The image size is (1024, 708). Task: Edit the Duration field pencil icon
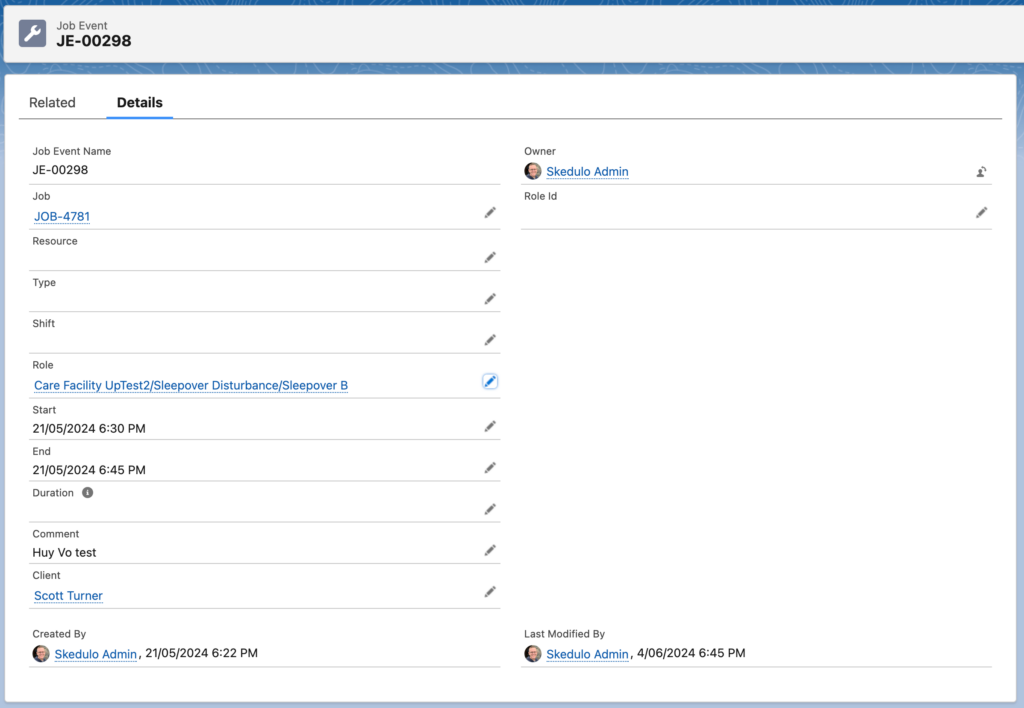pyautogui.click(x=490, y=509)
